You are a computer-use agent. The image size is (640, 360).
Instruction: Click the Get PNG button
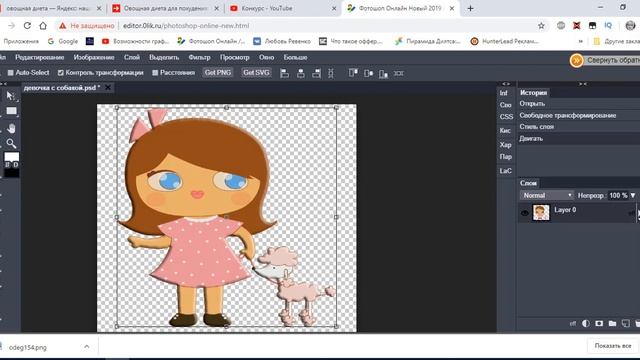(218, 73)
